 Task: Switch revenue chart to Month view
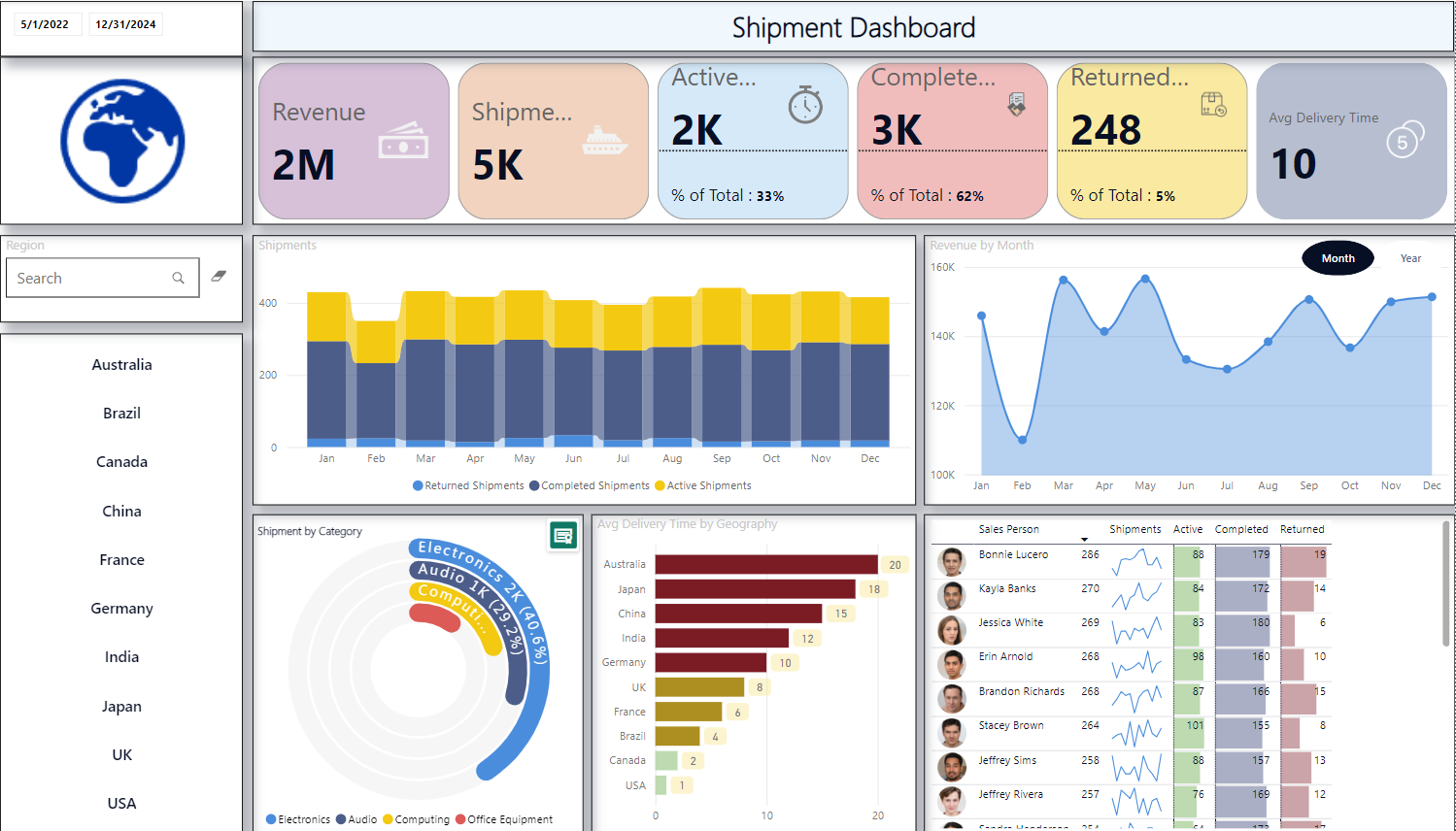point(1337,258)
